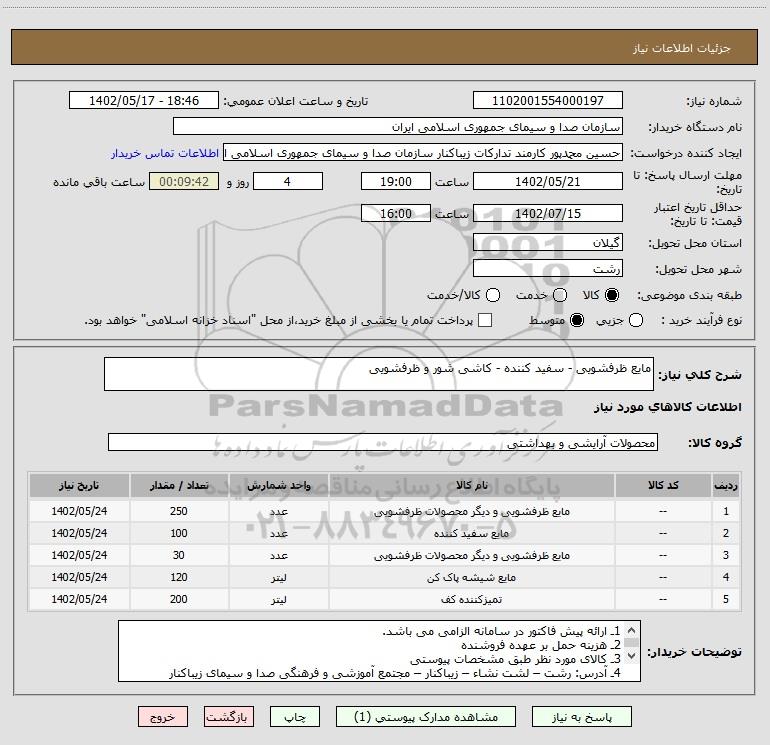Click the remaining days field showing 4
The width and height of the screenshot is (770, 745).
tap(288, 182)
